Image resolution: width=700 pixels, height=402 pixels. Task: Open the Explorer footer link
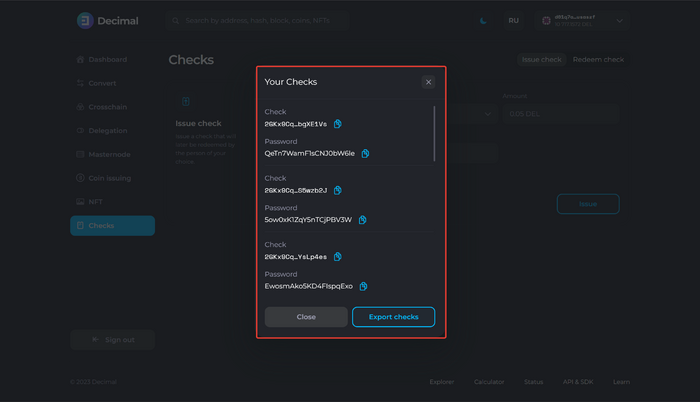tap(442, 382)
